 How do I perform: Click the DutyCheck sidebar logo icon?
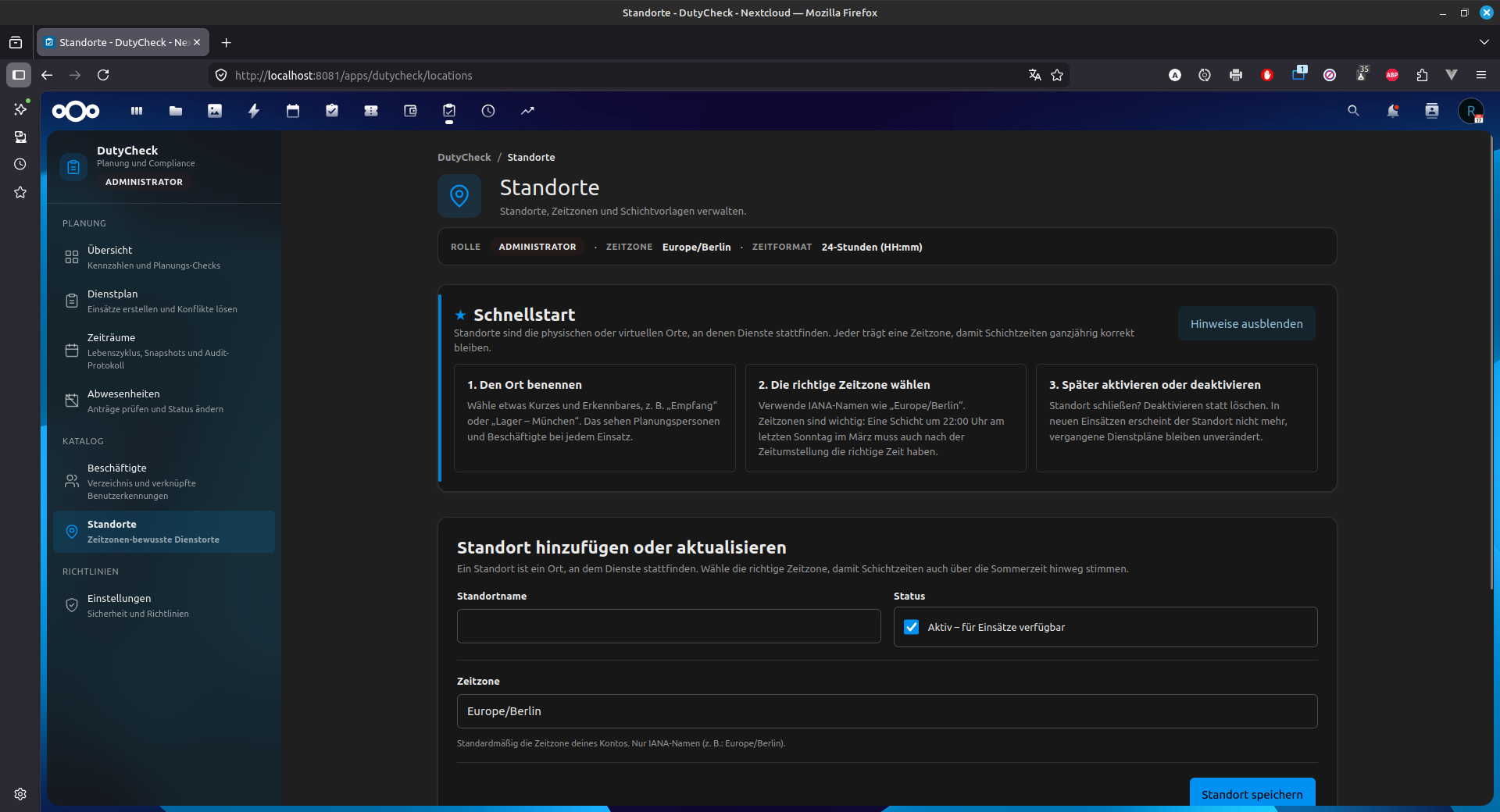(x=73, y=166)
